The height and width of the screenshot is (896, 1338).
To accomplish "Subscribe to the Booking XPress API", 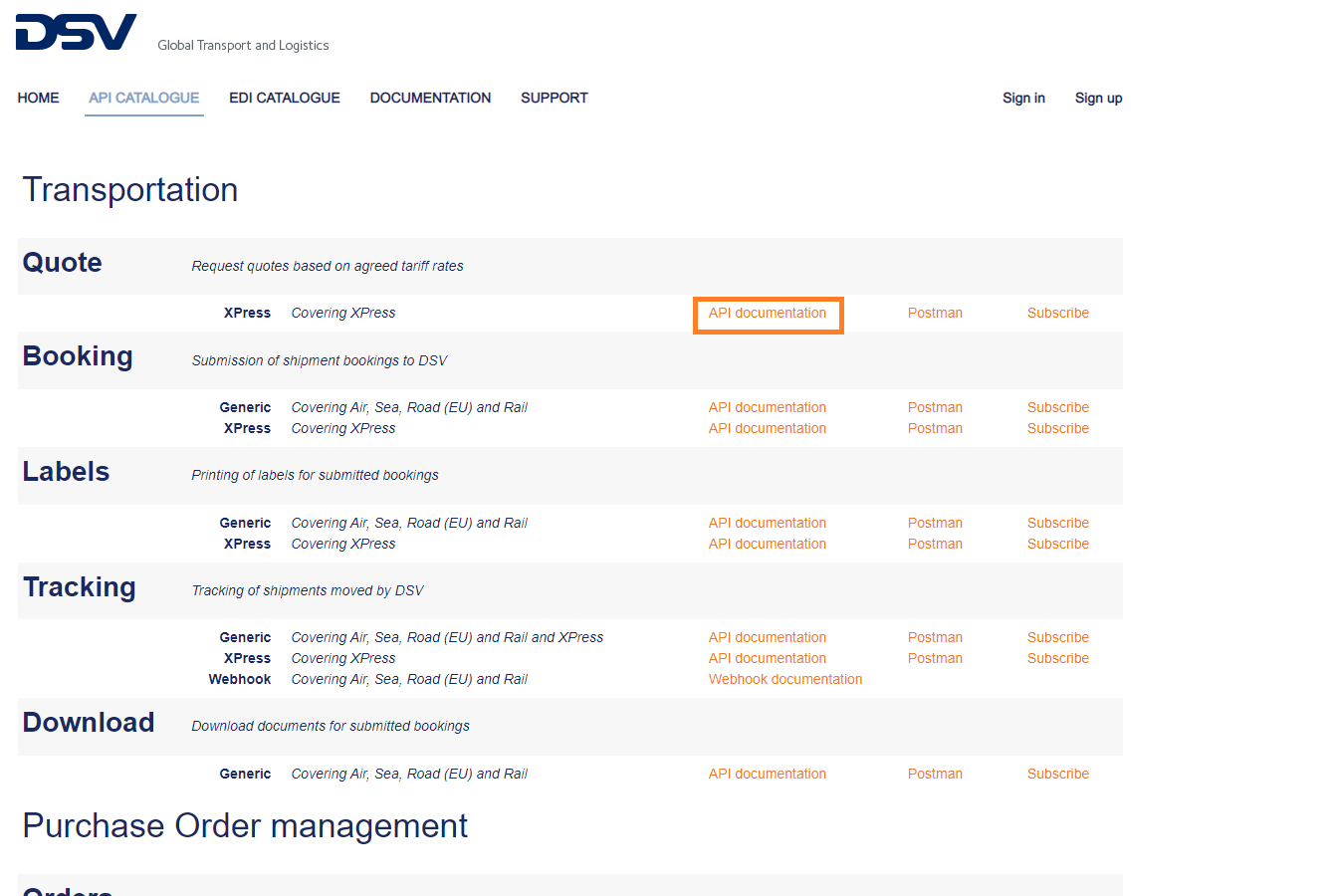I will point(1058,428).
